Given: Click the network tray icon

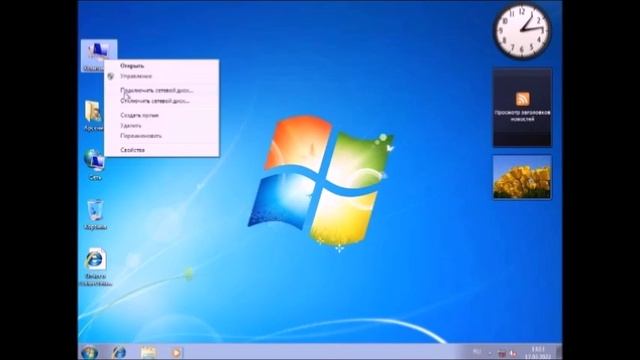Looking at the screenshot, I should pyautogui.click(x=502, y=353).
